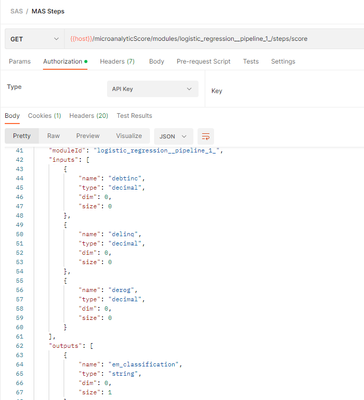
Task: Open the request Body tab
Action: point(156,61)
